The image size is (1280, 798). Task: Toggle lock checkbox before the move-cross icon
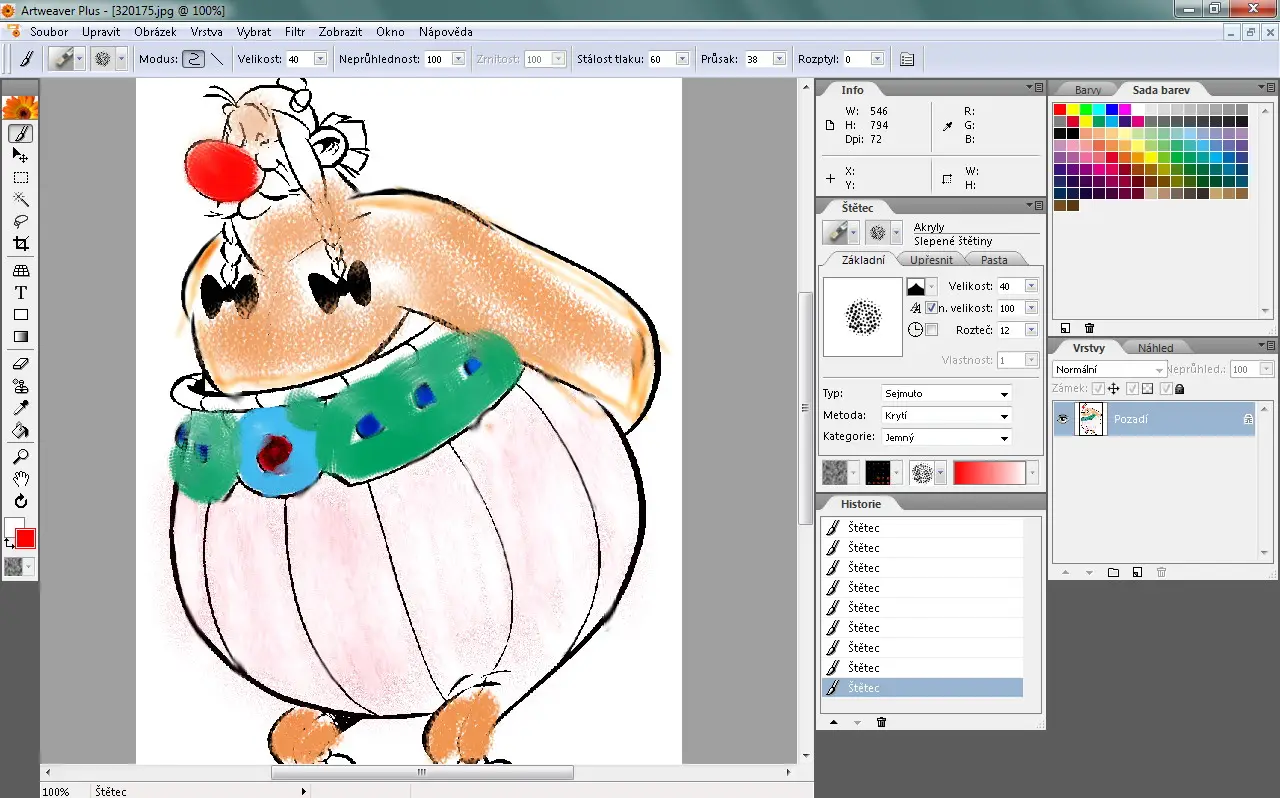[x=1098, y=388]
